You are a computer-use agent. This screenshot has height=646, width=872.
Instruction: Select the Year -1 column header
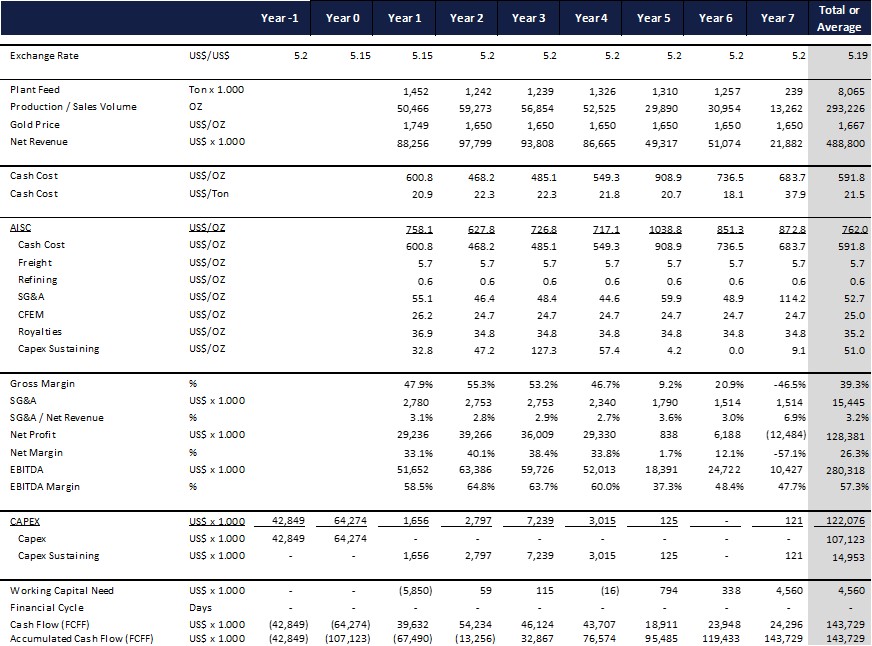[x=279, y=18]
